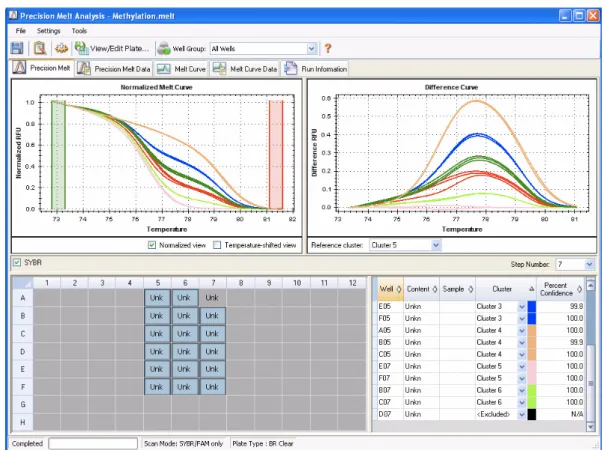The image size is (604, 450).
Task: Open the Settings menu
Action: point(49,31)
